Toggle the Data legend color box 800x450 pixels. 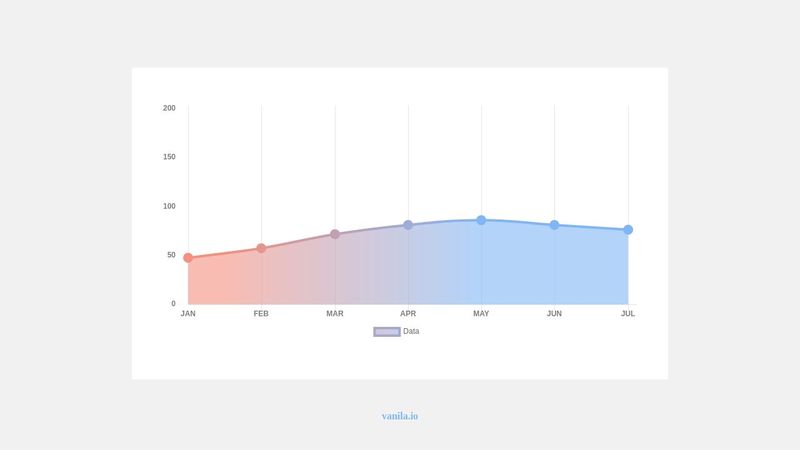387,332
